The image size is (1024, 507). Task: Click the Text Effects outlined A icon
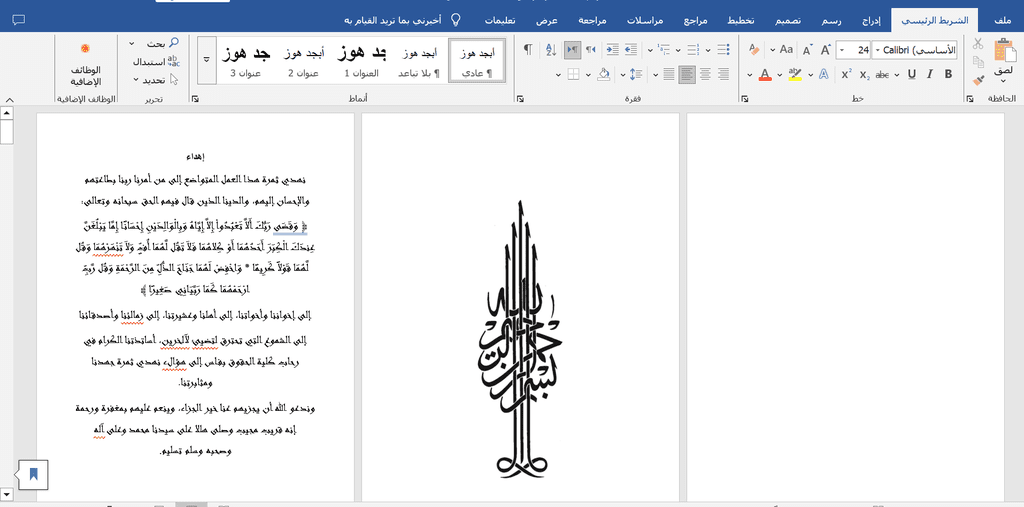point(824,74)
